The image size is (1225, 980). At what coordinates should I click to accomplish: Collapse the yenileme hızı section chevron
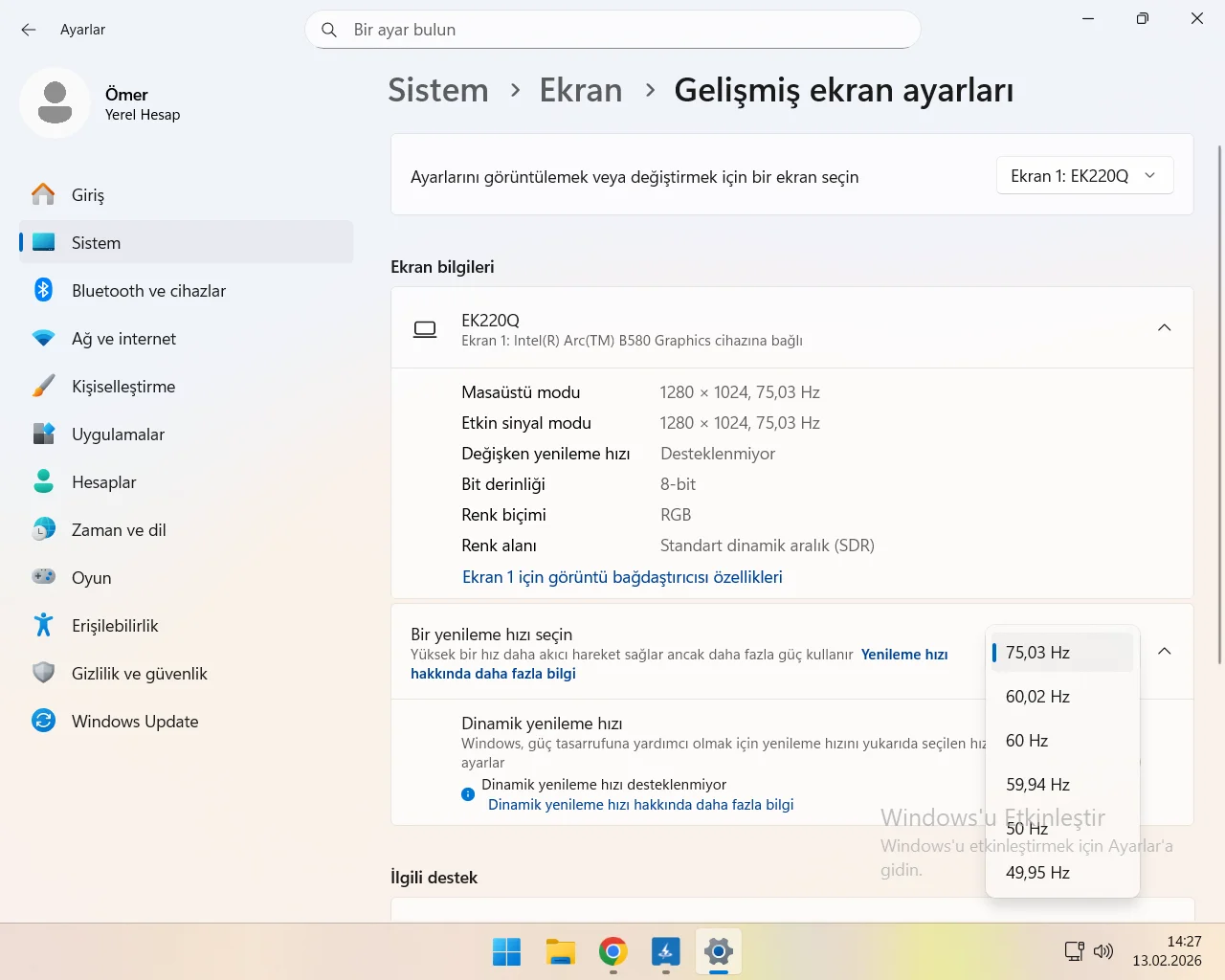click(x=1165, y=651)
